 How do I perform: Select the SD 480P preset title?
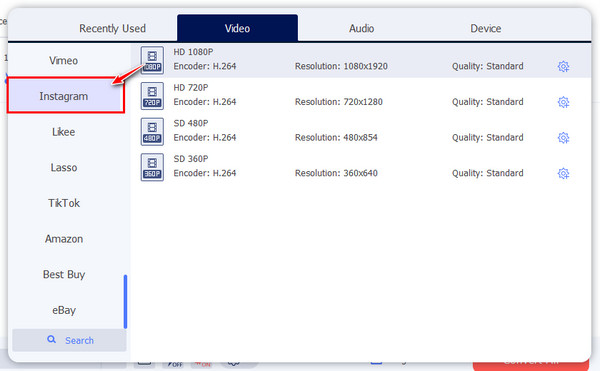click(x=191, y=123)
